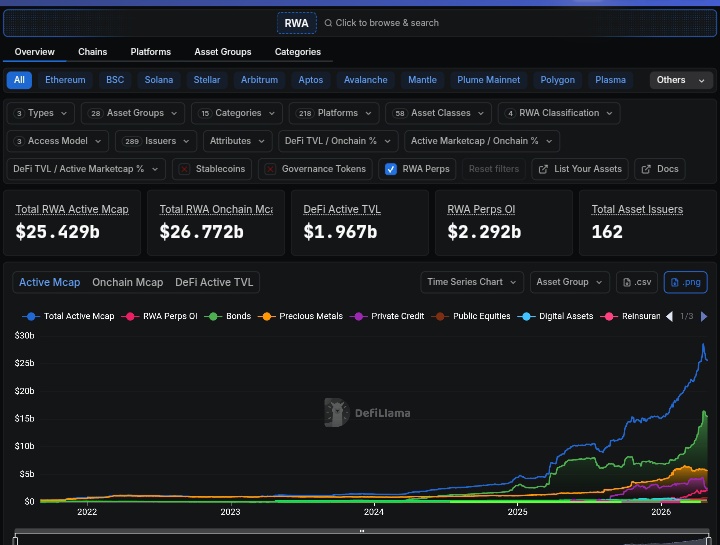Filter by Arbitrum chain
This screenshot has height=545, width=720.
[259, 80]
